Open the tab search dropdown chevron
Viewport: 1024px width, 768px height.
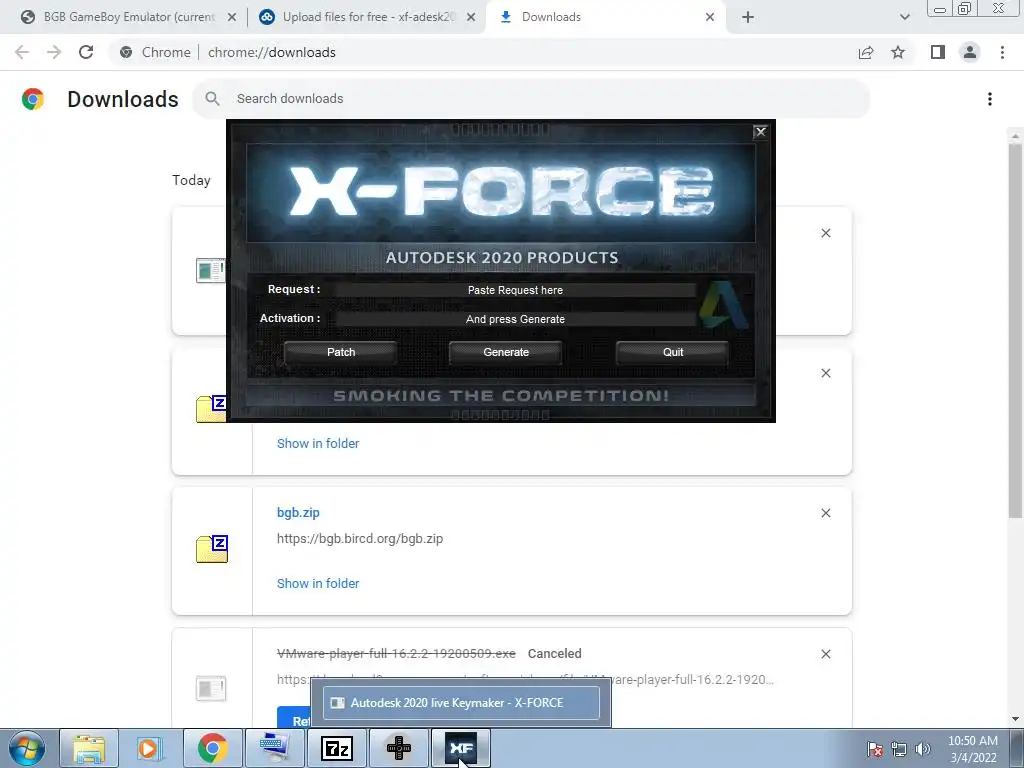[x=904, y=17]
